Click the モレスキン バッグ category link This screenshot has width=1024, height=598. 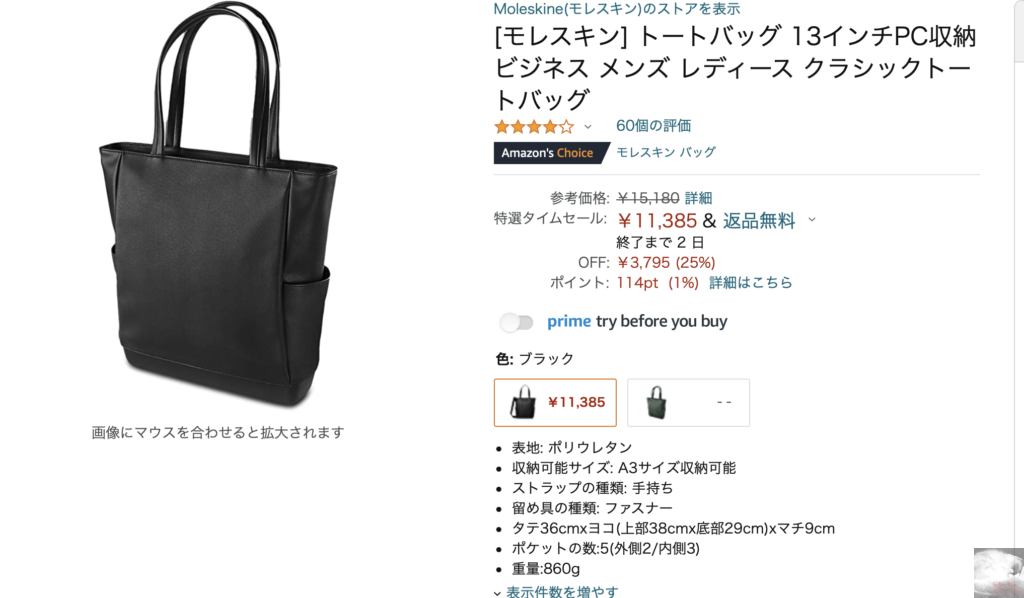click(665, 152)
